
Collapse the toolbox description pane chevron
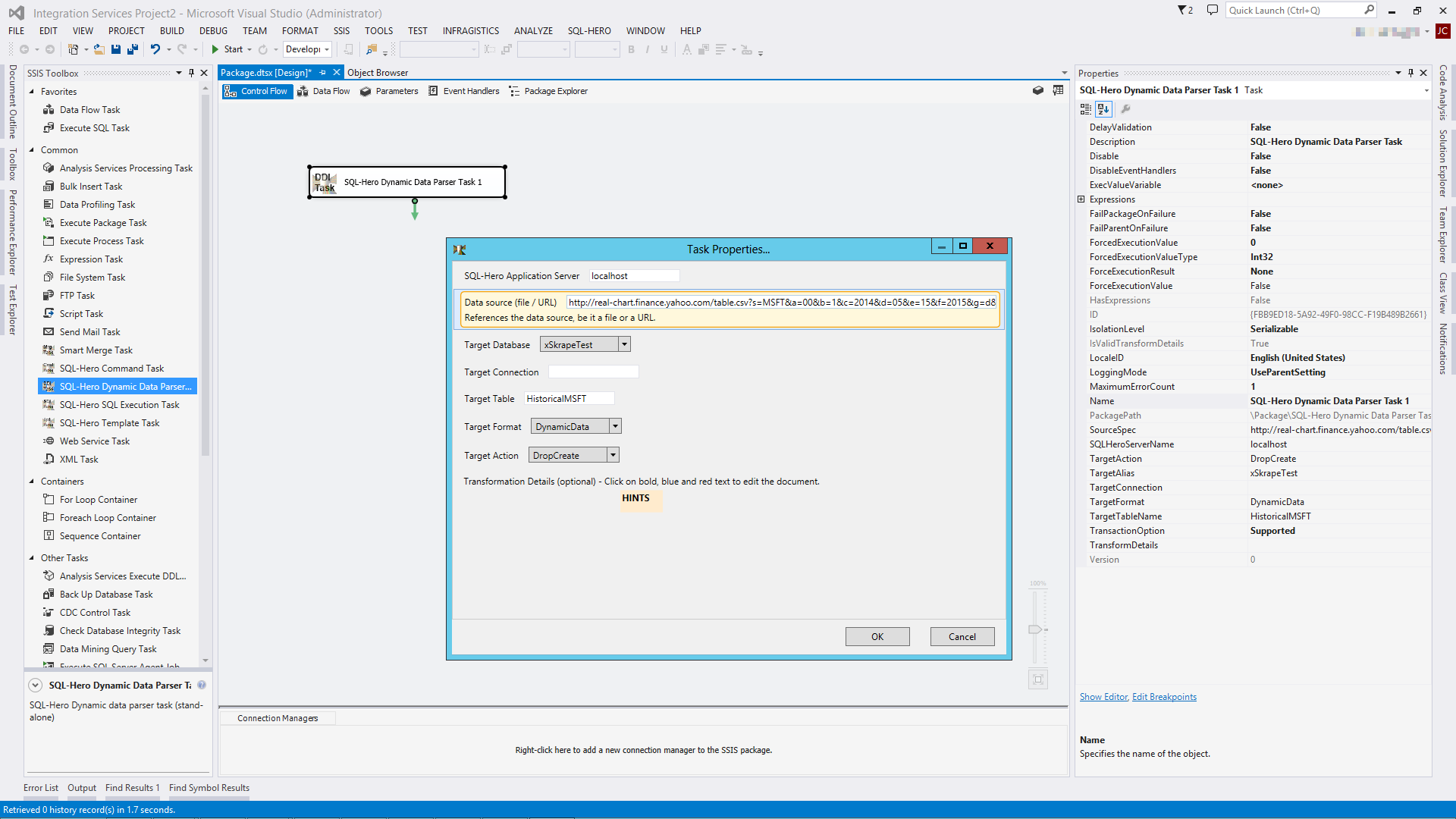click(35, 685)
